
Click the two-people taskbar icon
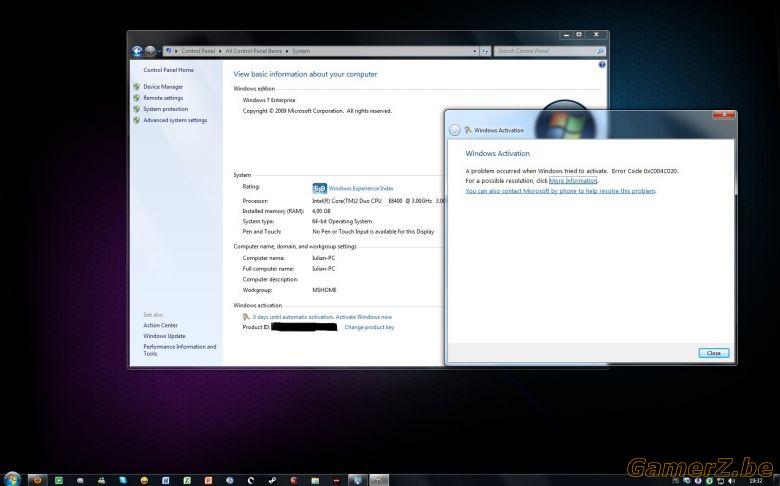(101, 481)
